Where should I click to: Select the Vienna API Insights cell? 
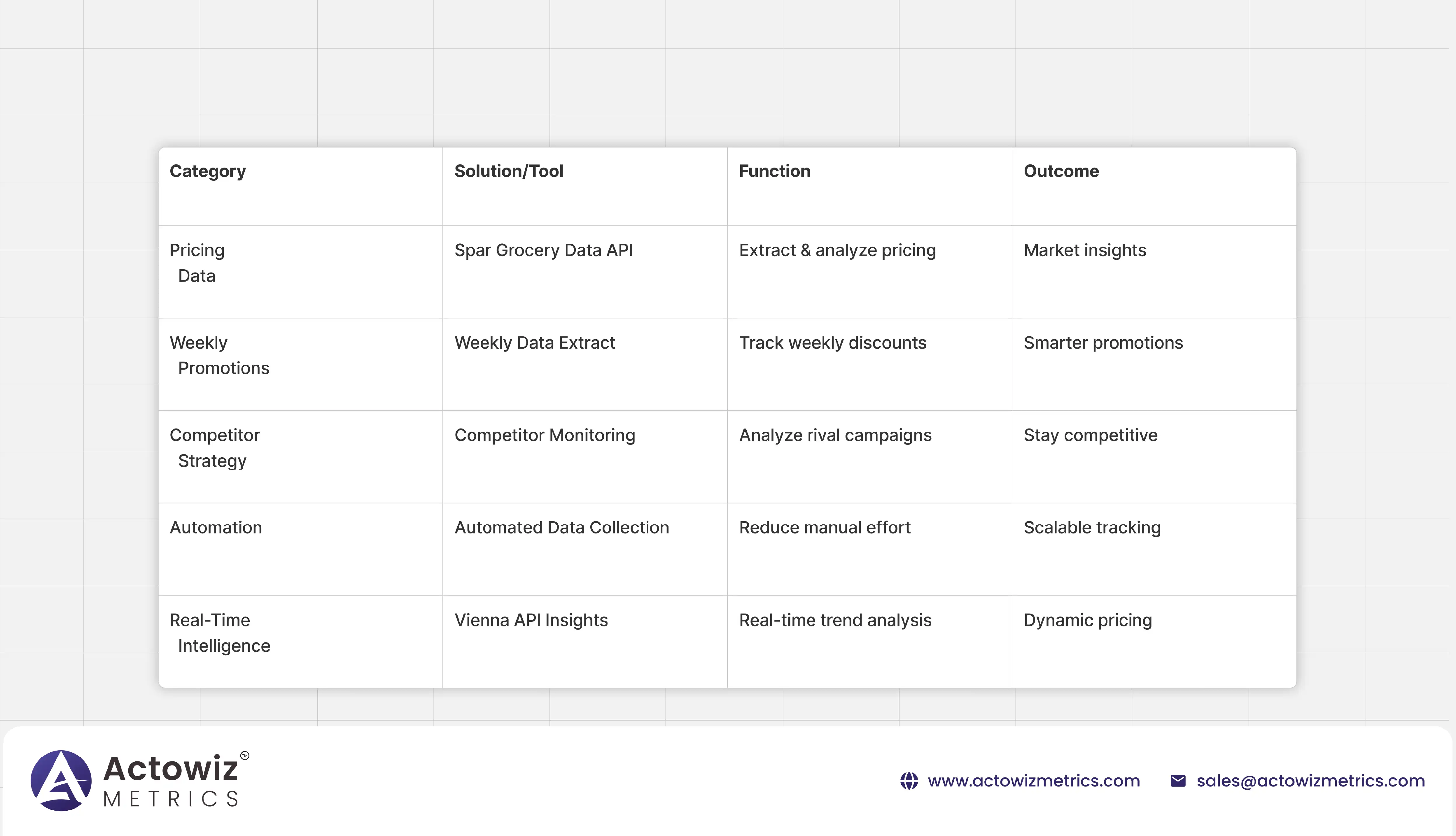[x=531, y=620]
